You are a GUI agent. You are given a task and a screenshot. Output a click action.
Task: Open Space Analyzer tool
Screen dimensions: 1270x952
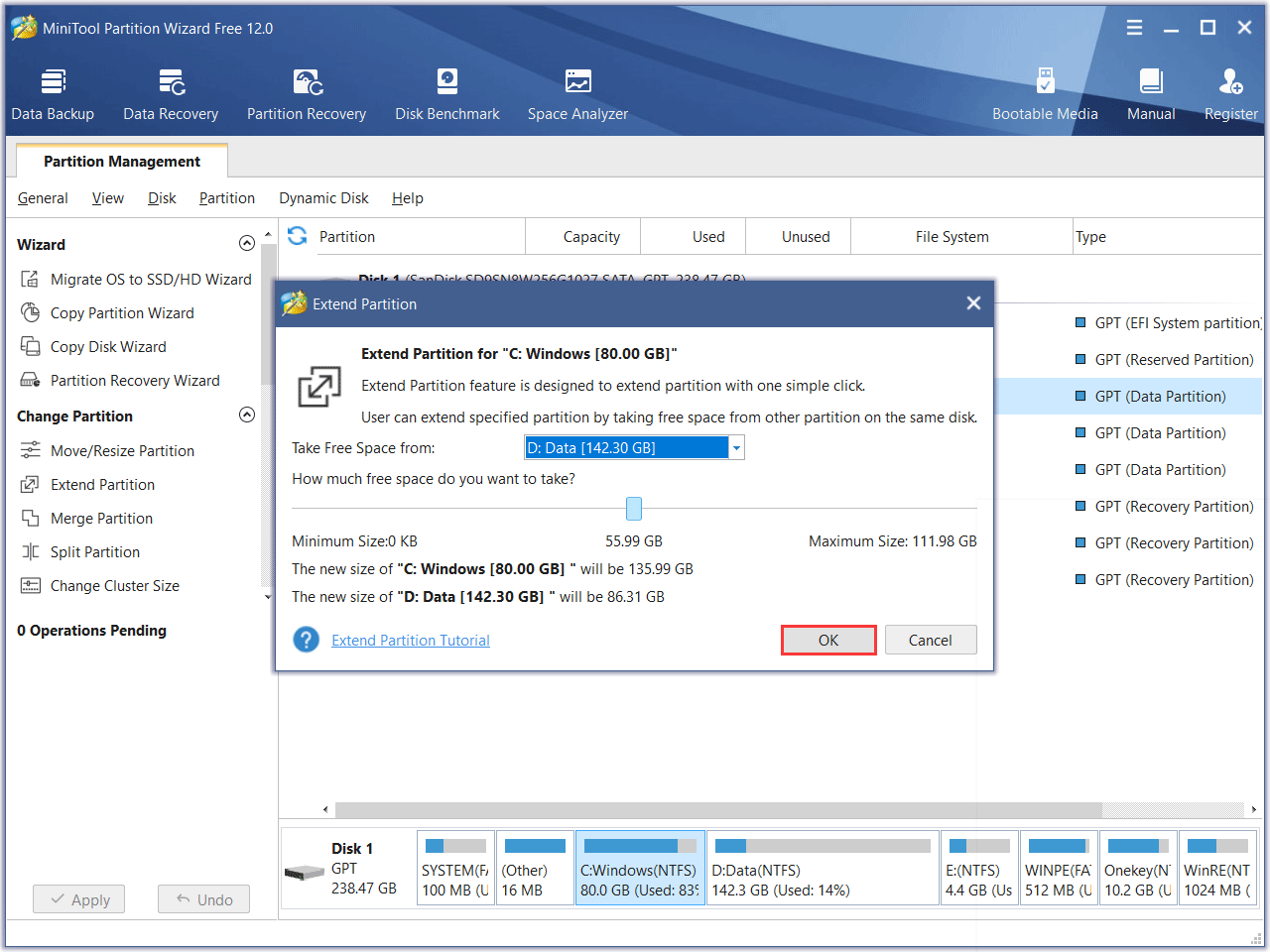[577, 95]
